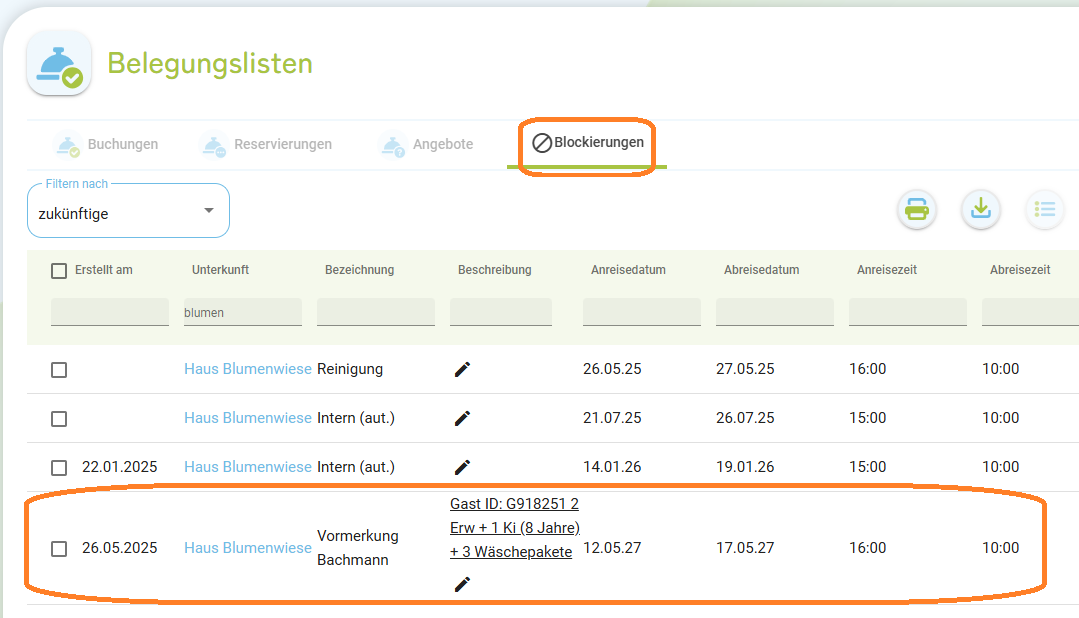Click the created date 22.01.2025
This screenshot has width=1079, height=618.
tap(120, 467)
